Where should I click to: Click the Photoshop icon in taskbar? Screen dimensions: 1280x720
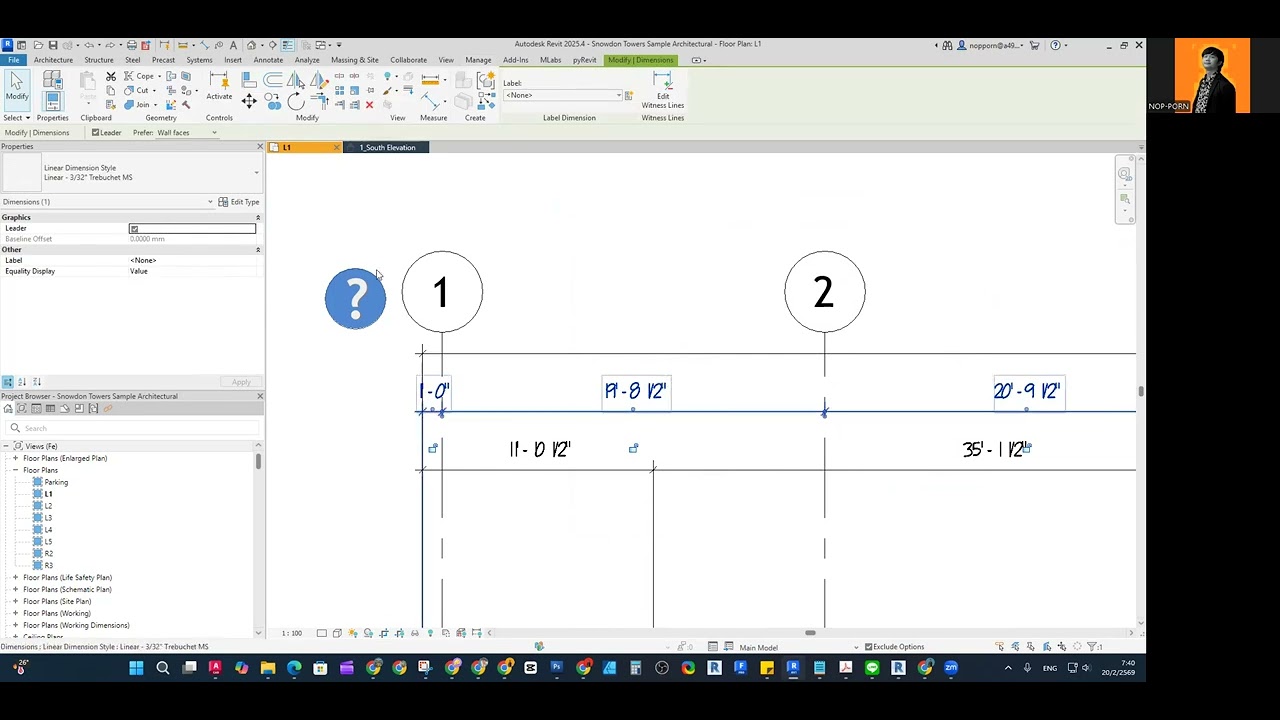pyautogui.click(x=557, y=668)
